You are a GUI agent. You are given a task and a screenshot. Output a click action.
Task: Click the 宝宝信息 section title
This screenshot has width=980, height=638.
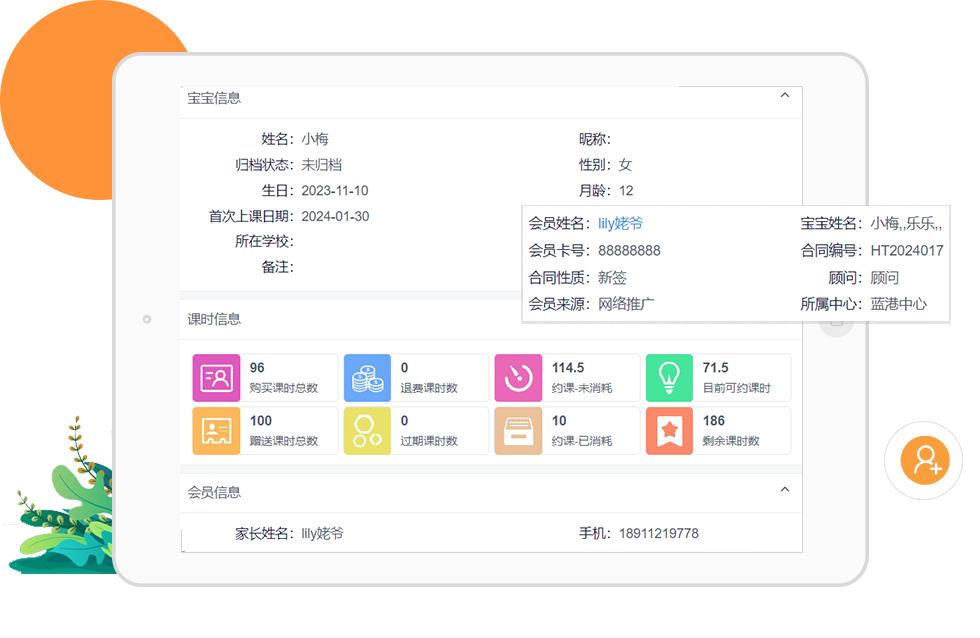tap(214, 98)
